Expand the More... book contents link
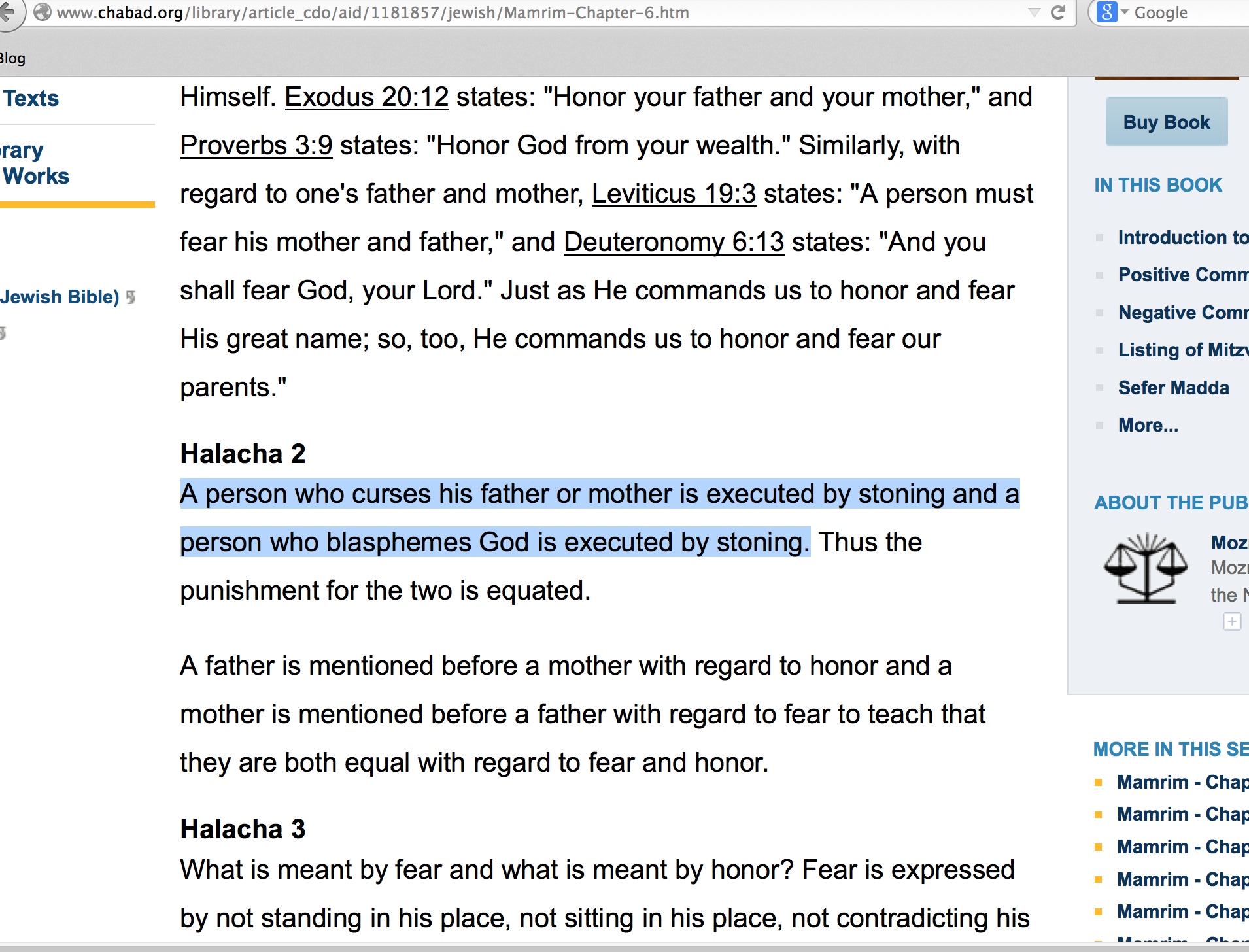 [x=1148, y=425]
